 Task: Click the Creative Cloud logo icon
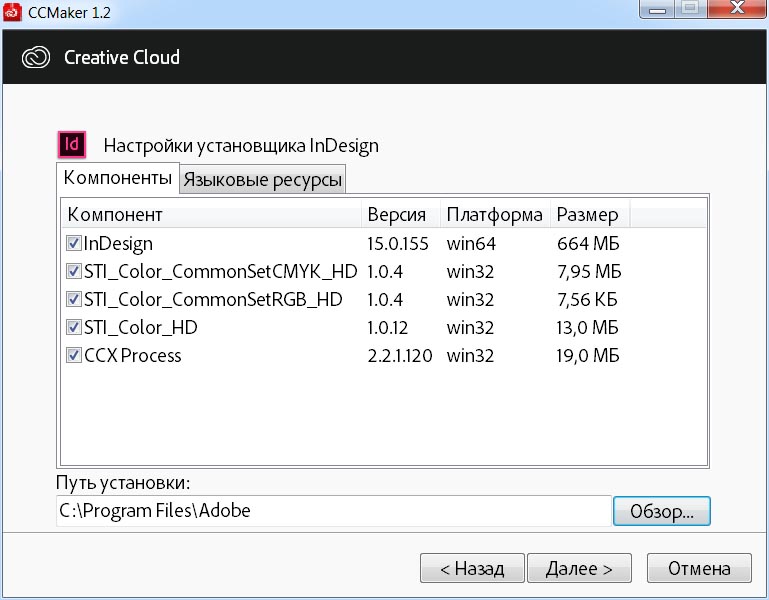[36, 57]
